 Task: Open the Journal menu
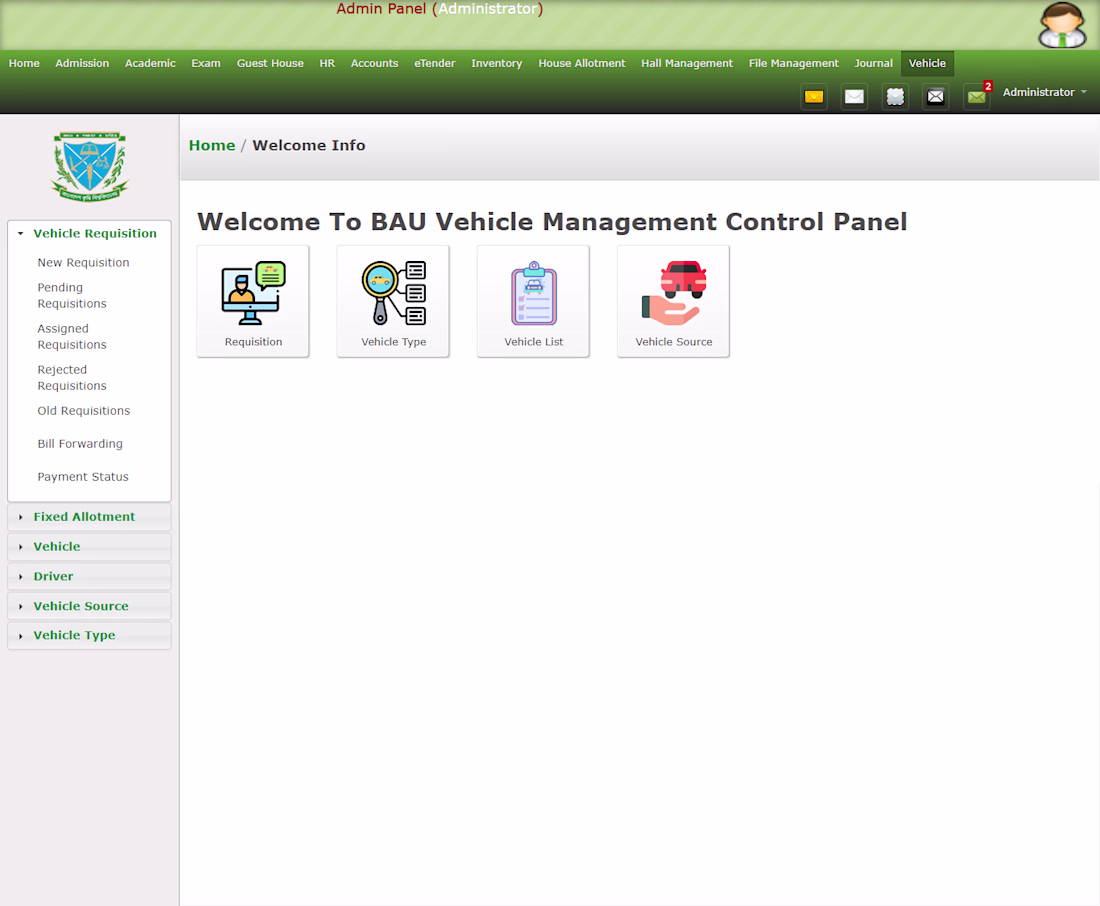click(x=873, y=63)
